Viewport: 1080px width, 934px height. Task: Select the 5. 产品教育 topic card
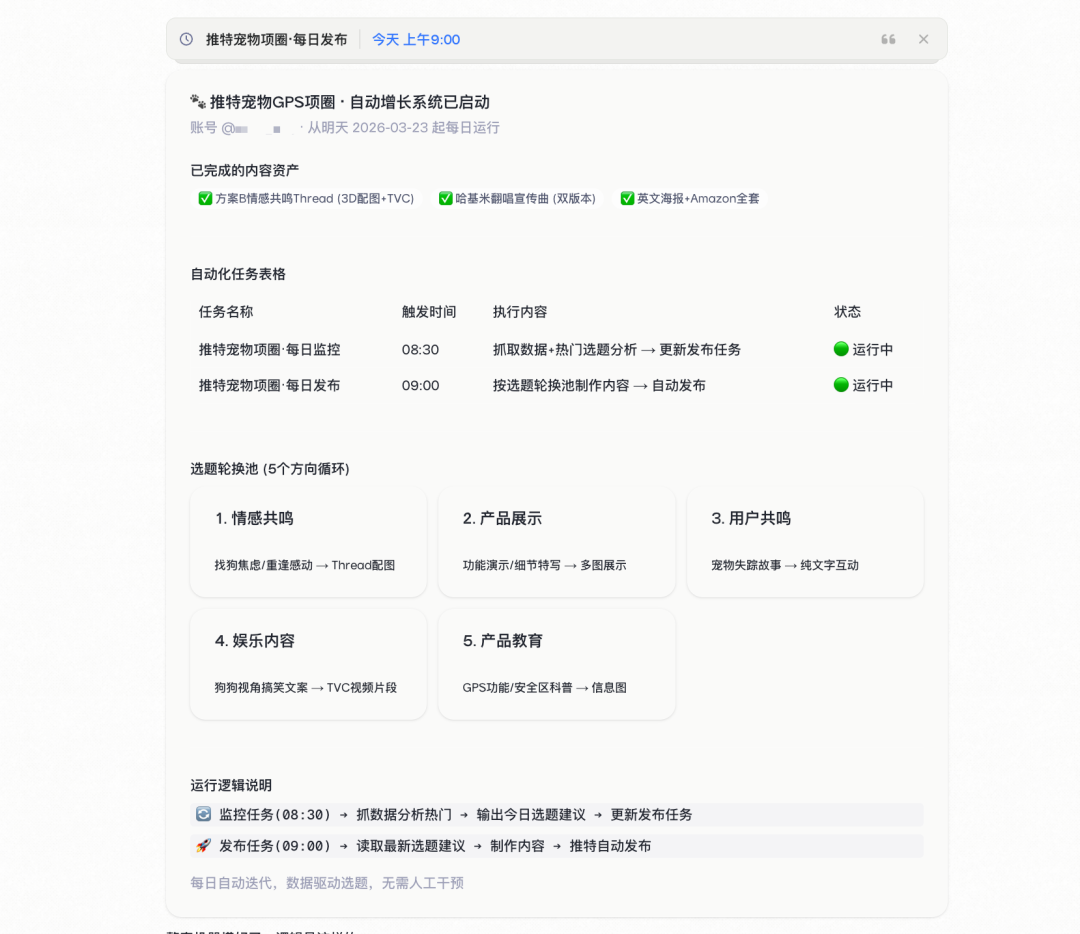[x=556, y=664]
